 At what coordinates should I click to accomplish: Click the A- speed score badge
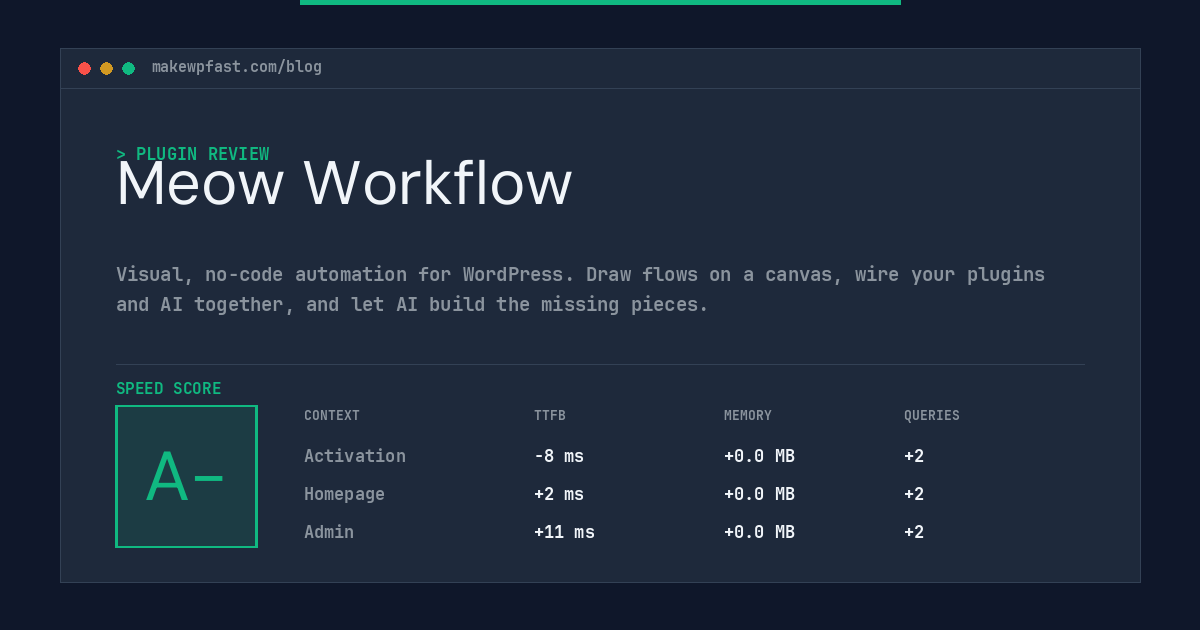(186, 476)
